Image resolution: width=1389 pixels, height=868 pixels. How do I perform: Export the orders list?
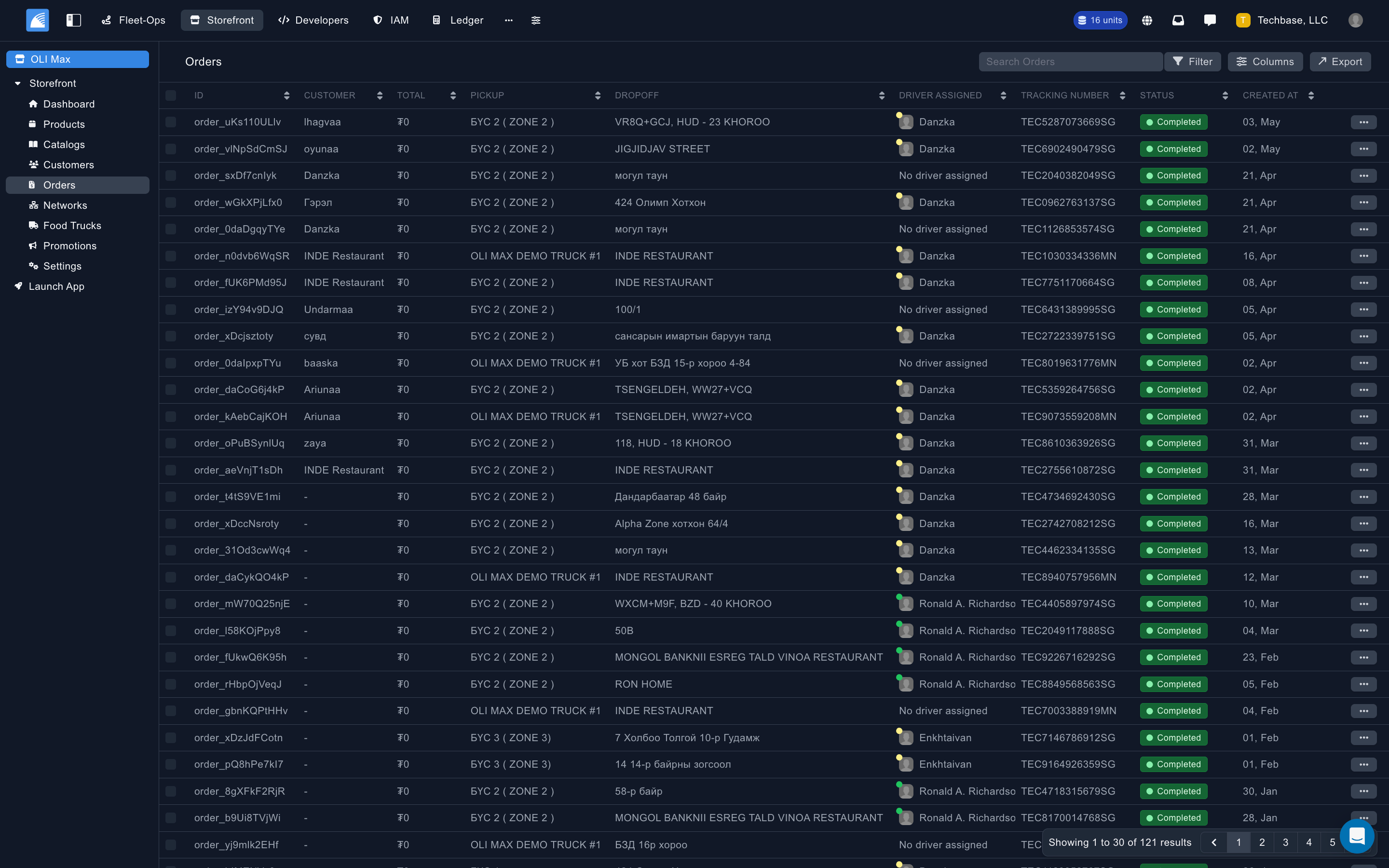tap(1340, 61)
